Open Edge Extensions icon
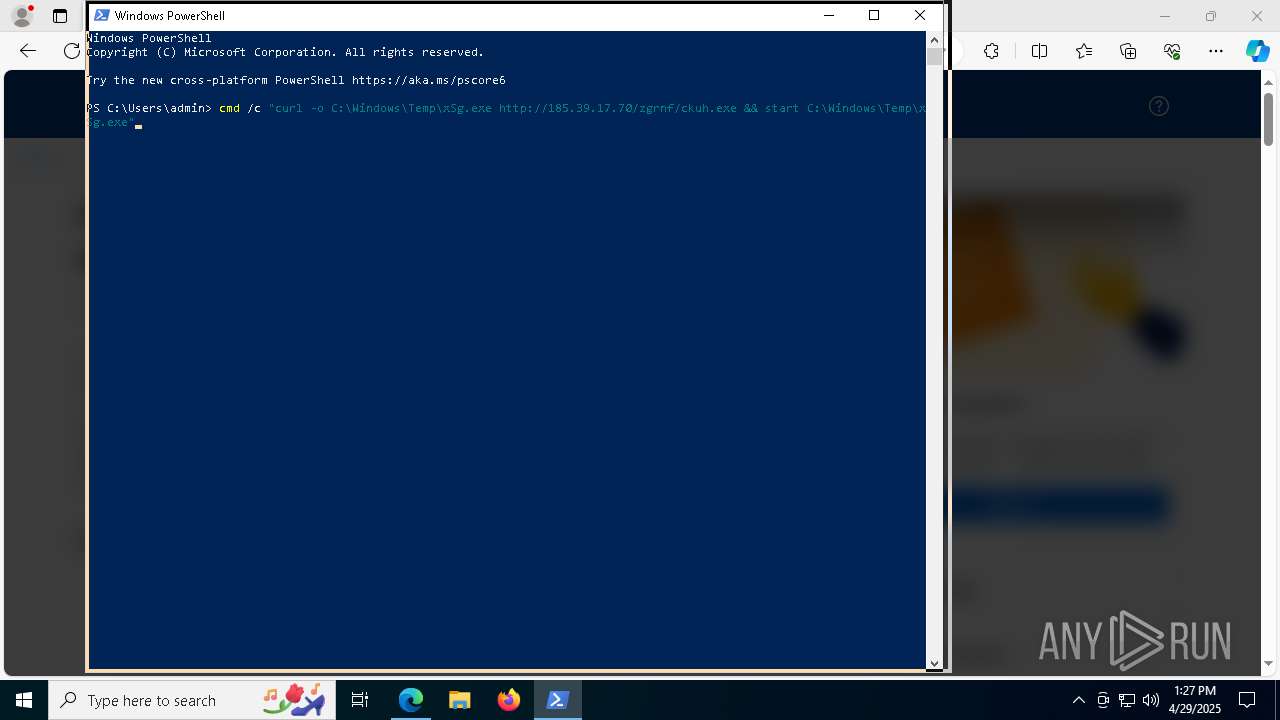Viewport: 1280px width, 720px height. click(991, 51)
